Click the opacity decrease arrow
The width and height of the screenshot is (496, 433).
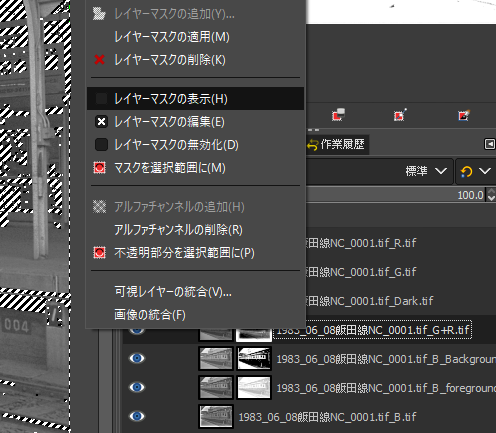(491, 199)
